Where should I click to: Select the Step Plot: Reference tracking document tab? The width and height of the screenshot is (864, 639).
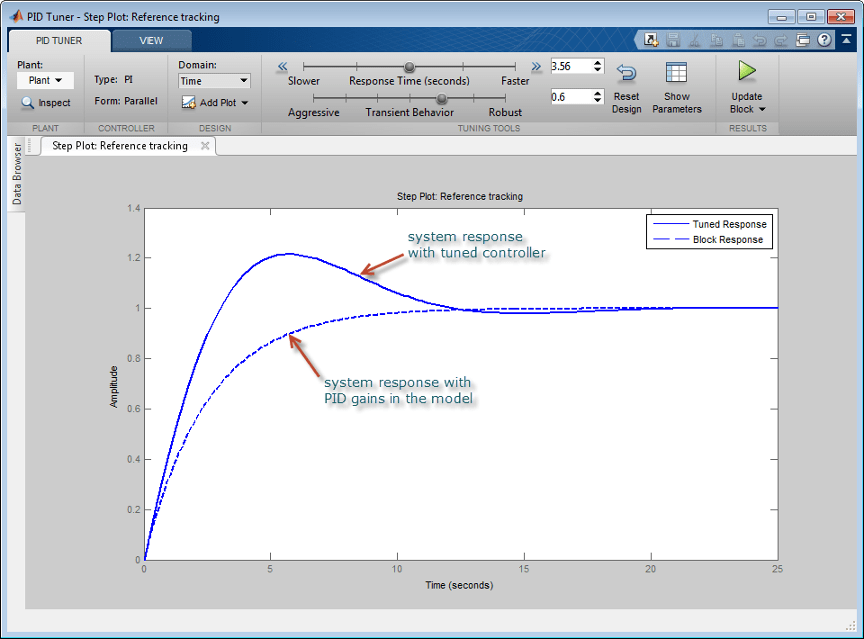pos(120,145)
